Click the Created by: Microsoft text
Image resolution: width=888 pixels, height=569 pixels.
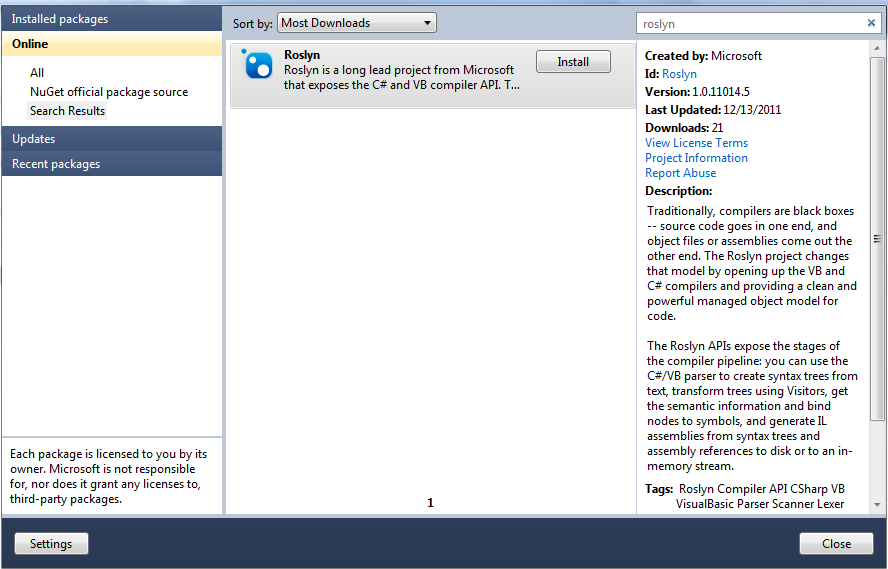tap(703, 56)
